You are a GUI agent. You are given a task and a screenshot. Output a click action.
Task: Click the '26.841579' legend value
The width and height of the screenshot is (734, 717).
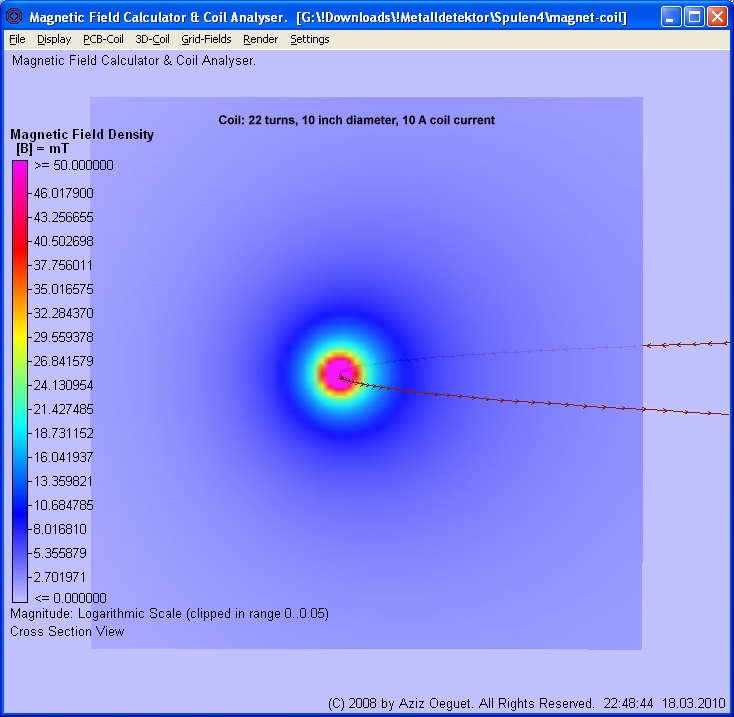coord(64,361)
